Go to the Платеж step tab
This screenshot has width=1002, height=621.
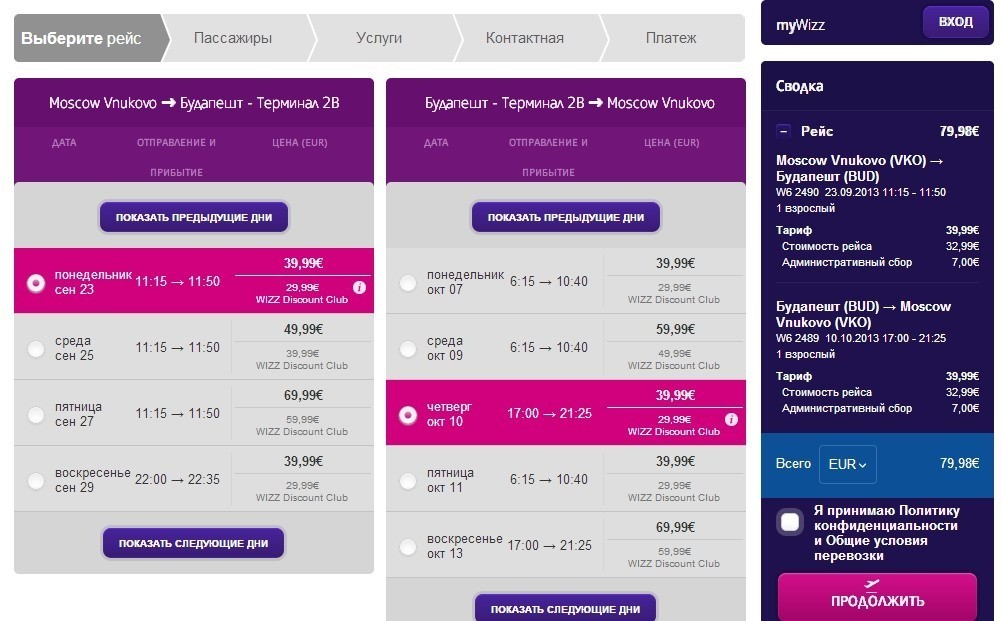(x=671, y=38)
